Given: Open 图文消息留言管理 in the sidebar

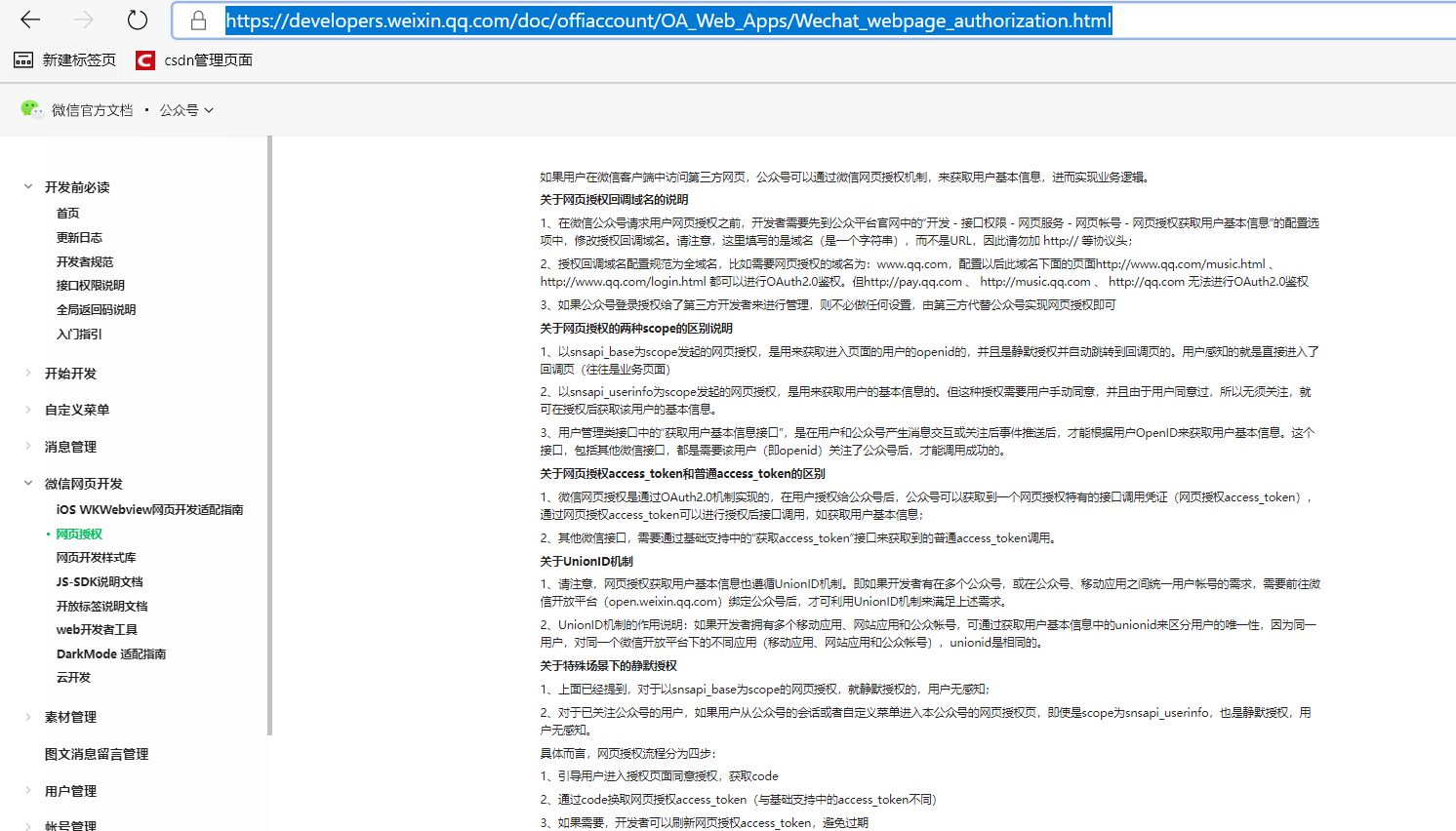Looking at the screenshot, I should (97, 754).
